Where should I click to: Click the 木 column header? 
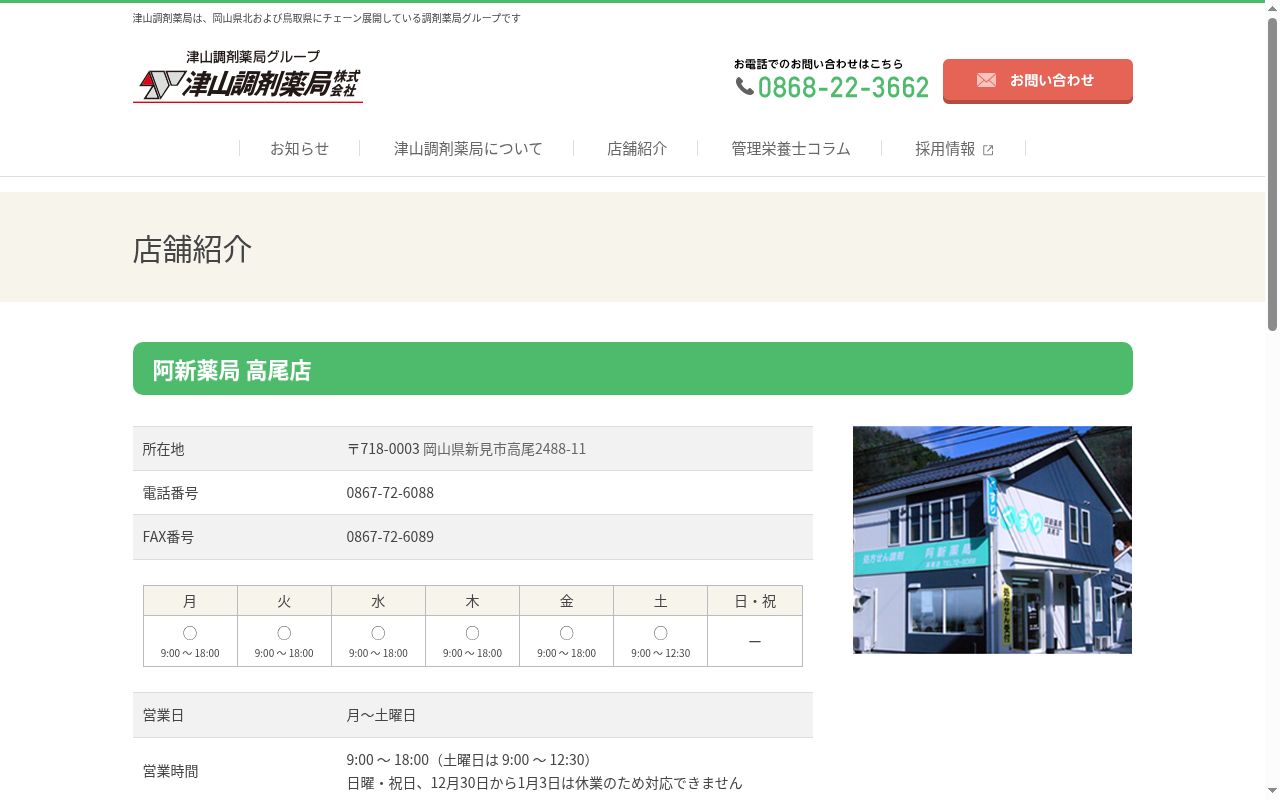[472, 601]
